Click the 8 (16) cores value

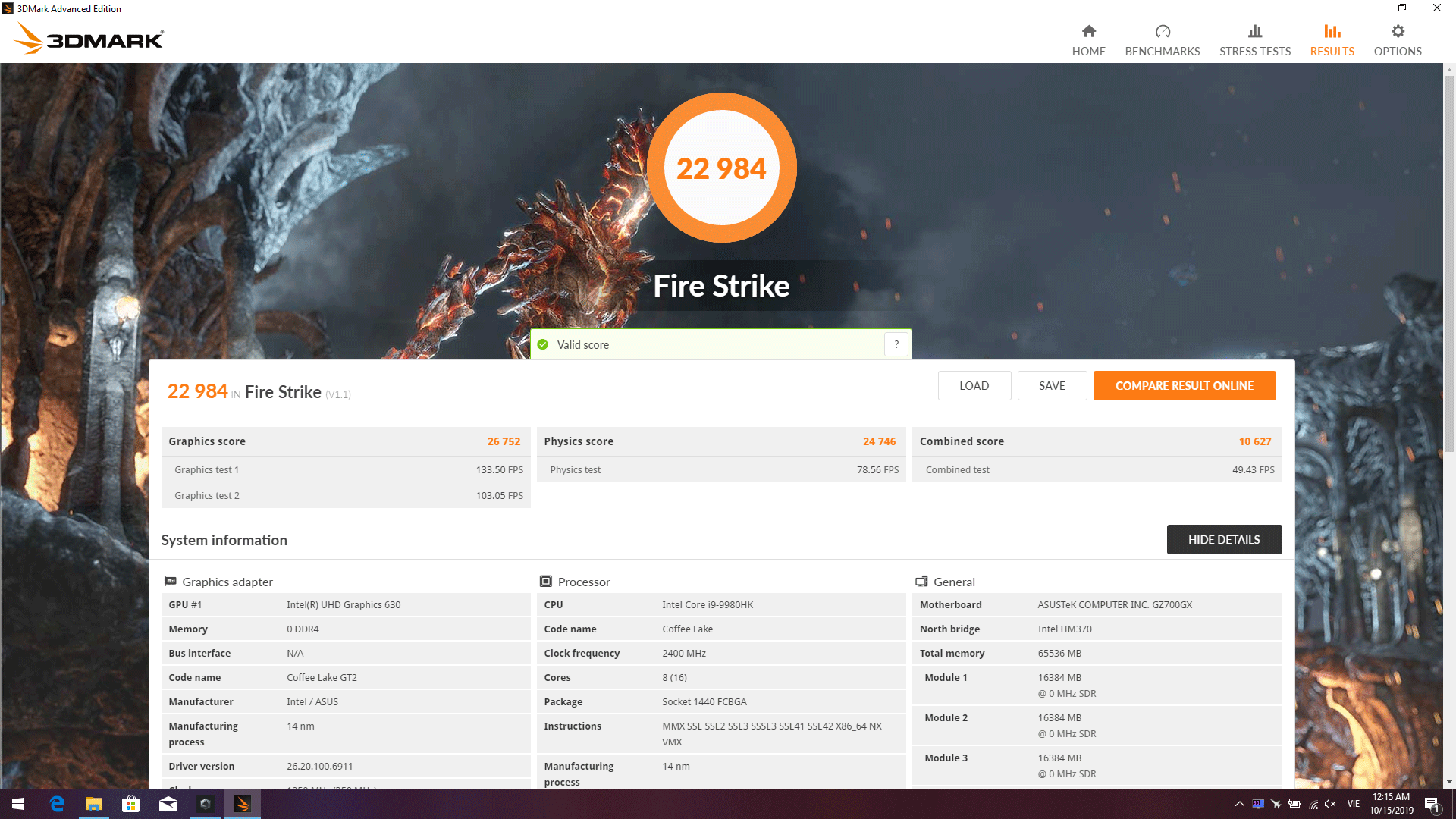(x=674, y=677)
